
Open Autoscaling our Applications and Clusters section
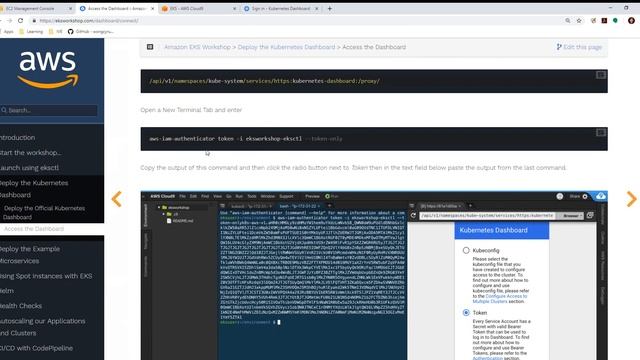(42, 327)
